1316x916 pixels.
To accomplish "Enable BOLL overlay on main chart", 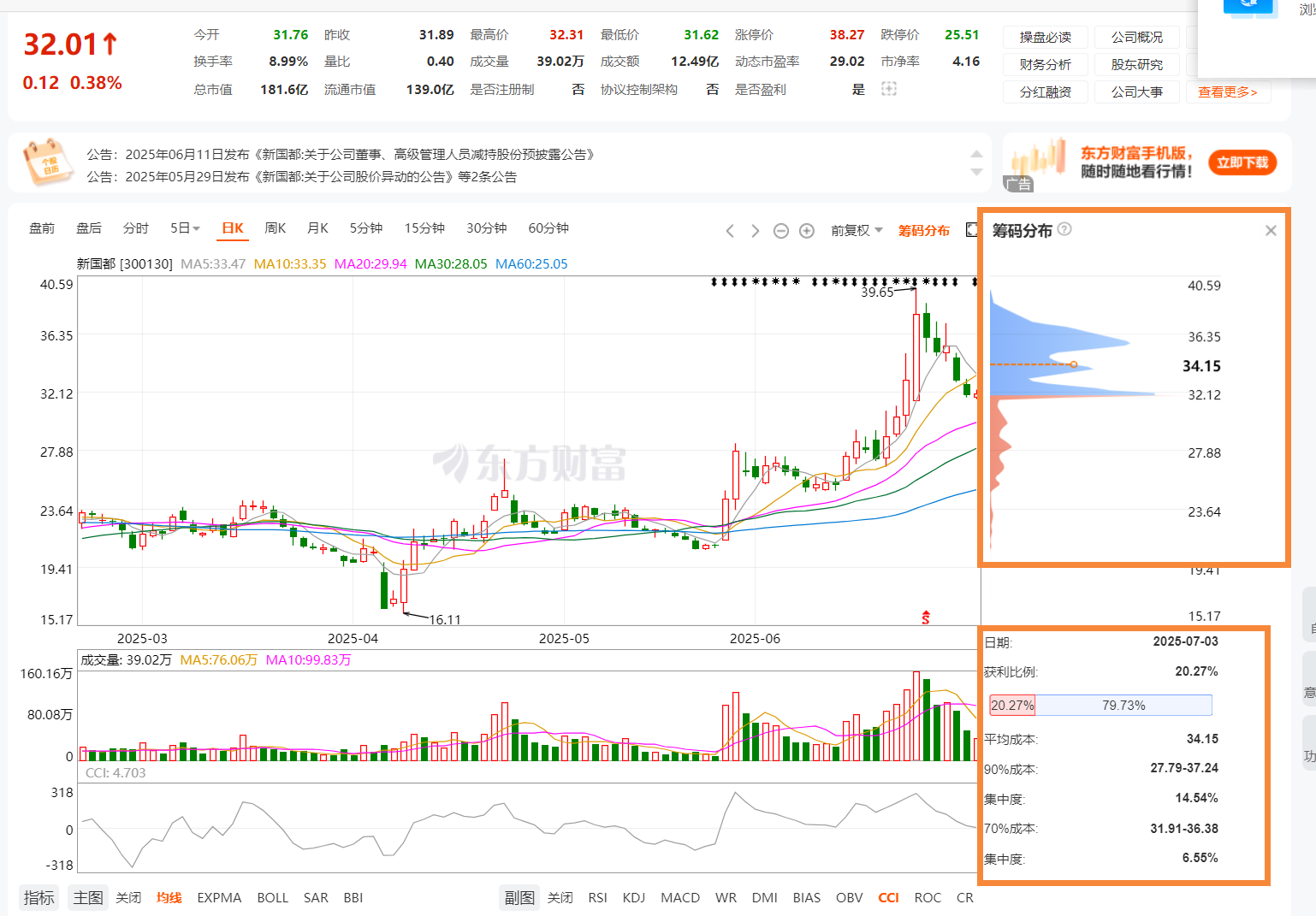I will [x=273, y=898].
